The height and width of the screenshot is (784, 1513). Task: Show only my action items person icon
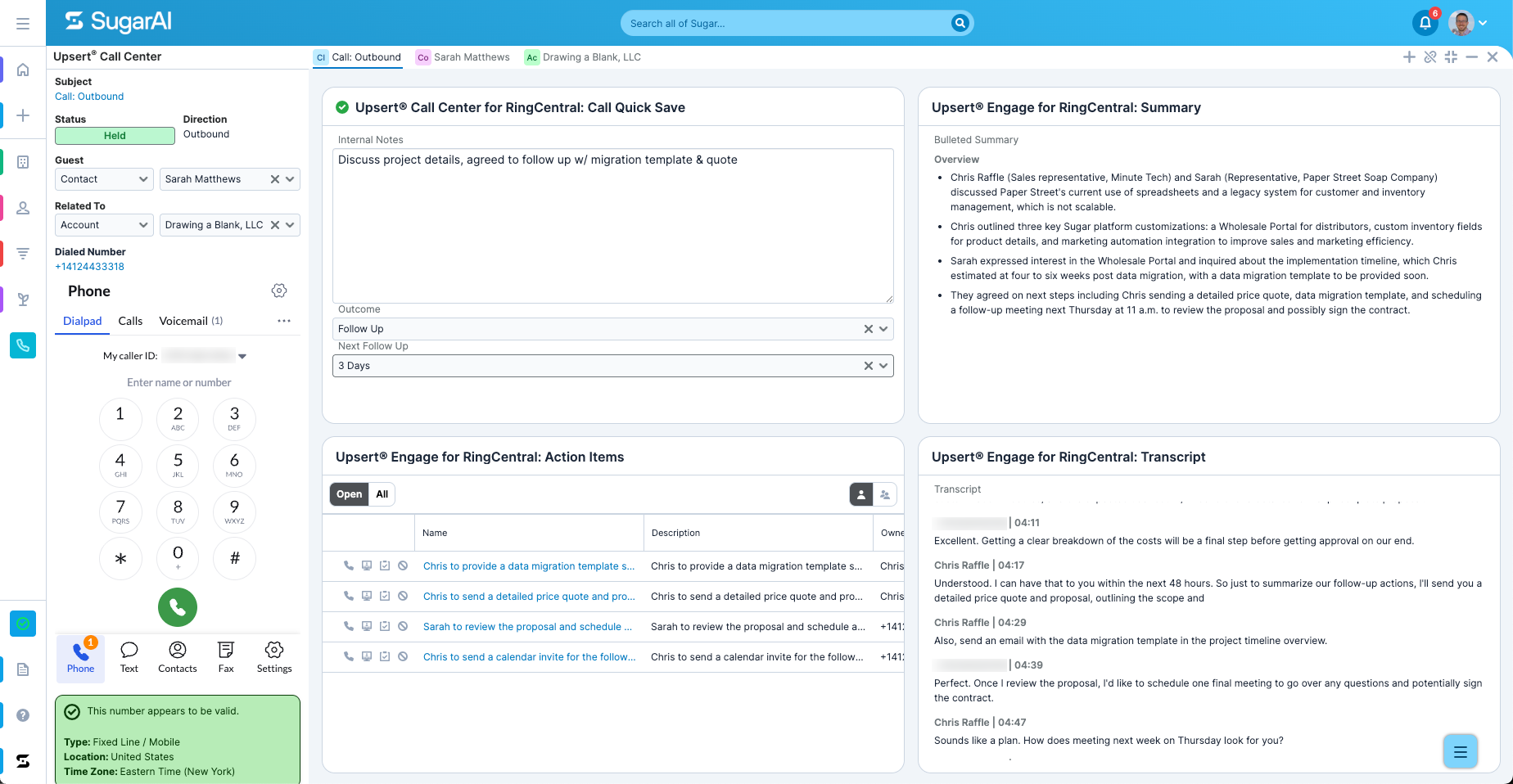coord(861,494)
